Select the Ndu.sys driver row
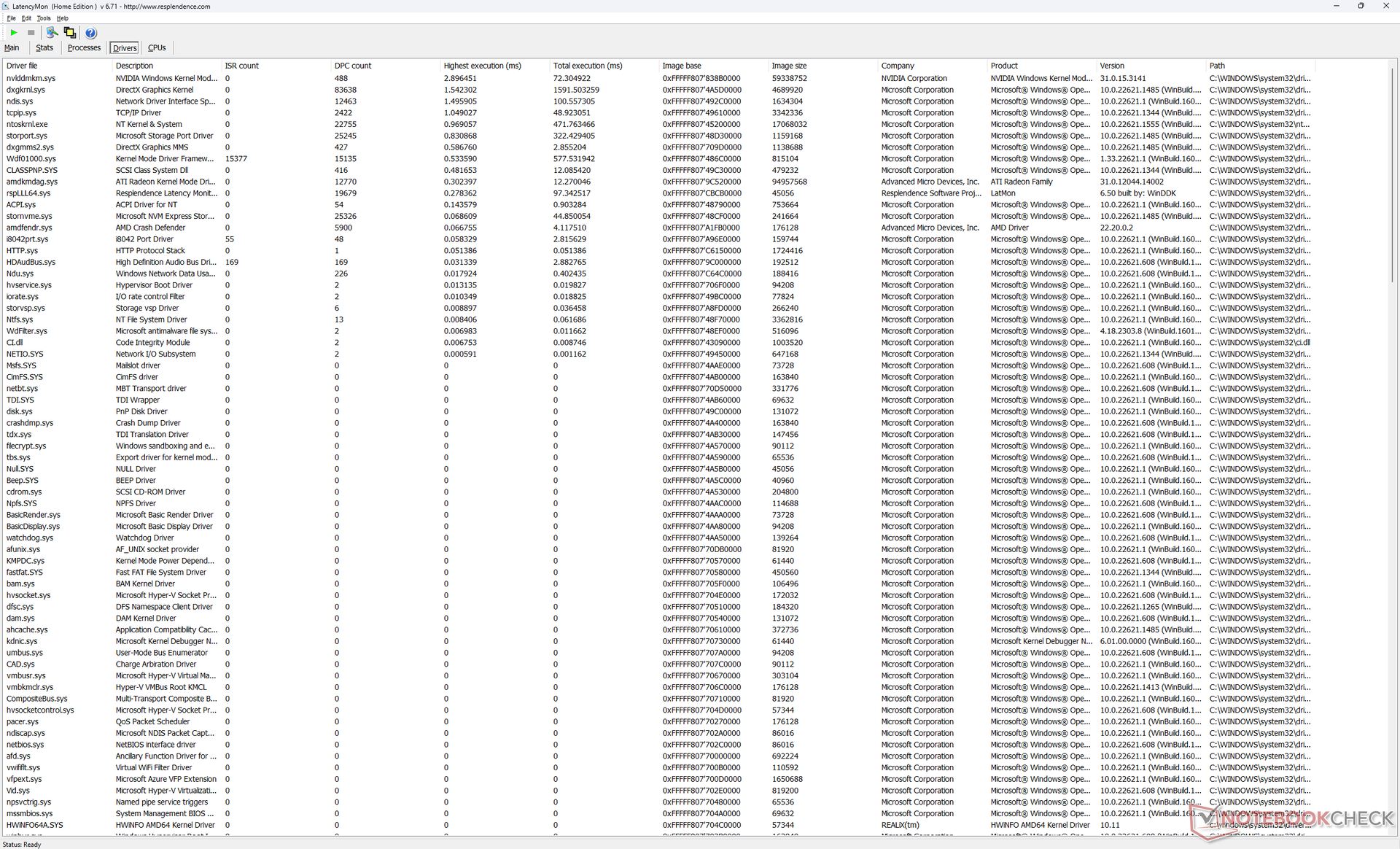 click(x=658, y=274)
